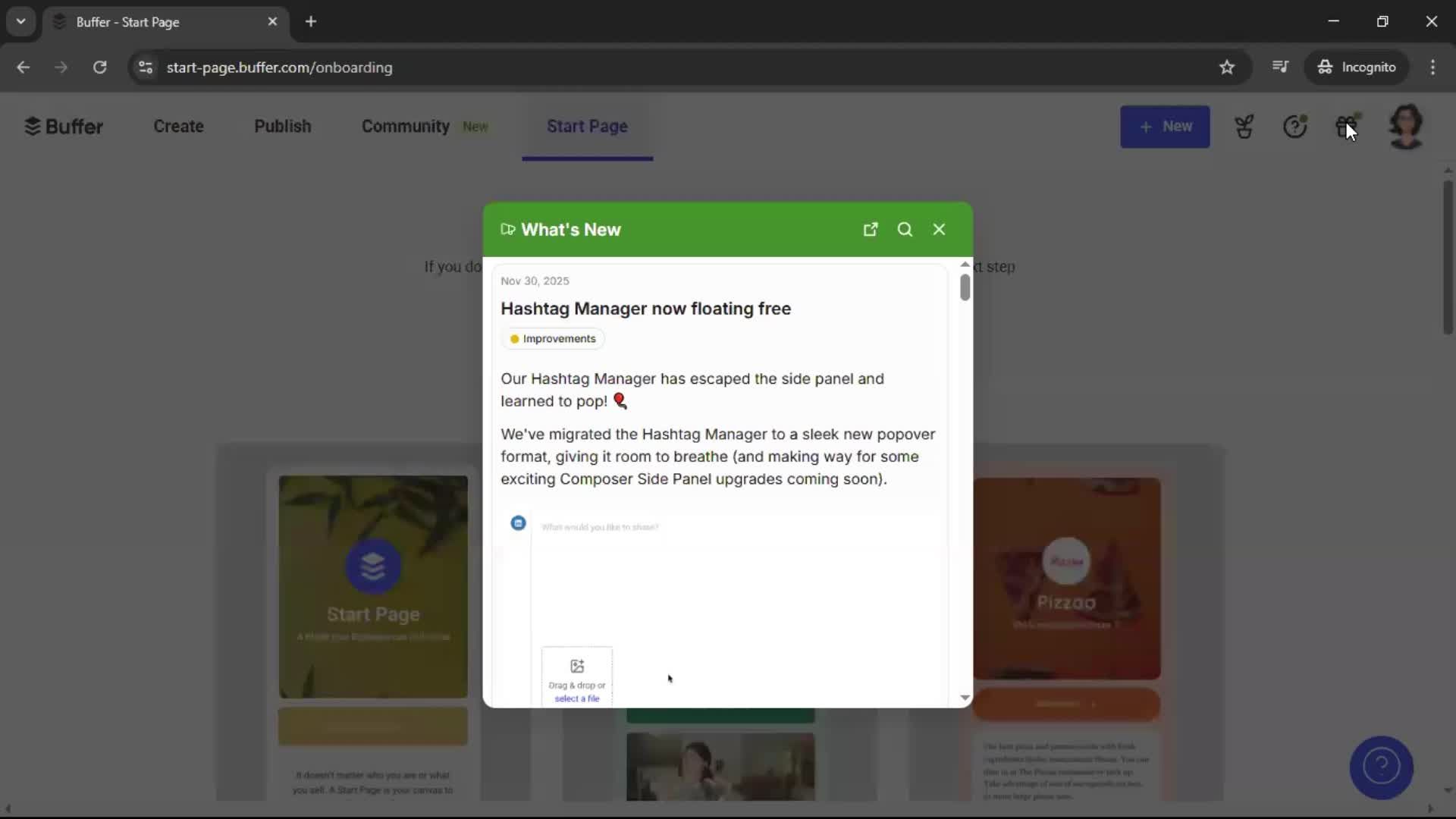The height and width of the screenshot is (819, 1456).
Task: Click the New post button
Action: click(x=1166, y=127)
